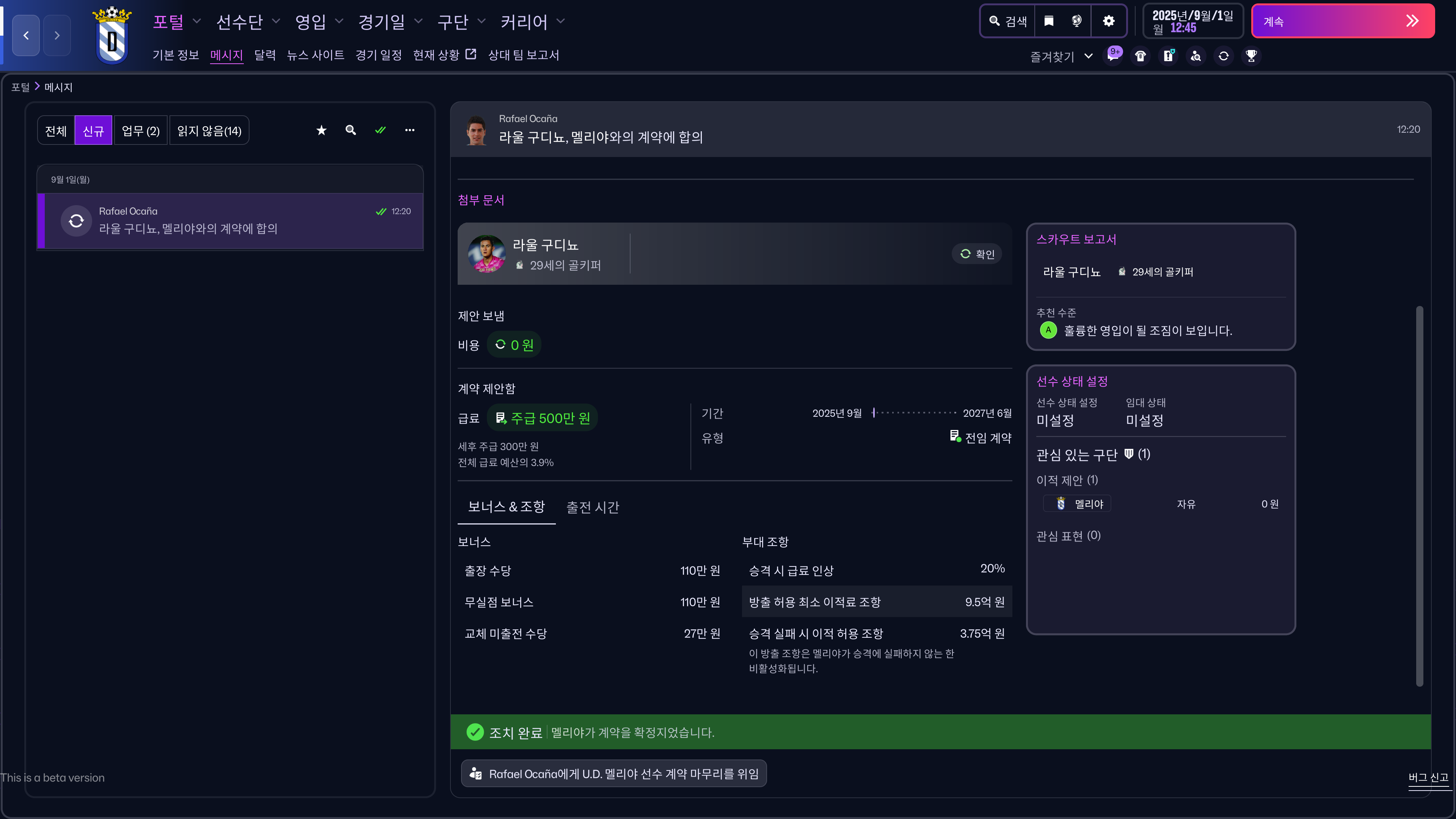Open the bookmark icon in top toolbar

coord(1049,22)
